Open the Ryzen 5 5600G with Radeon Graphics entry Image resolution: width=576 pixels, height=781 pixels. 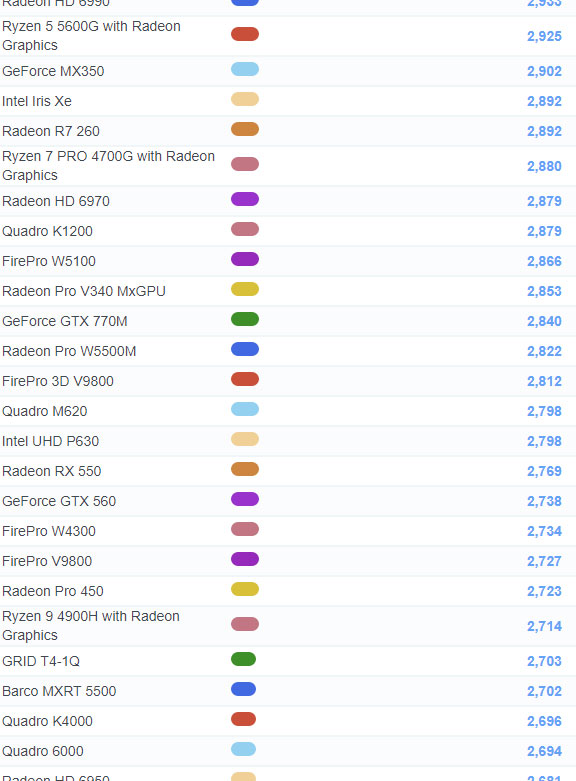(x=91, y=36)
